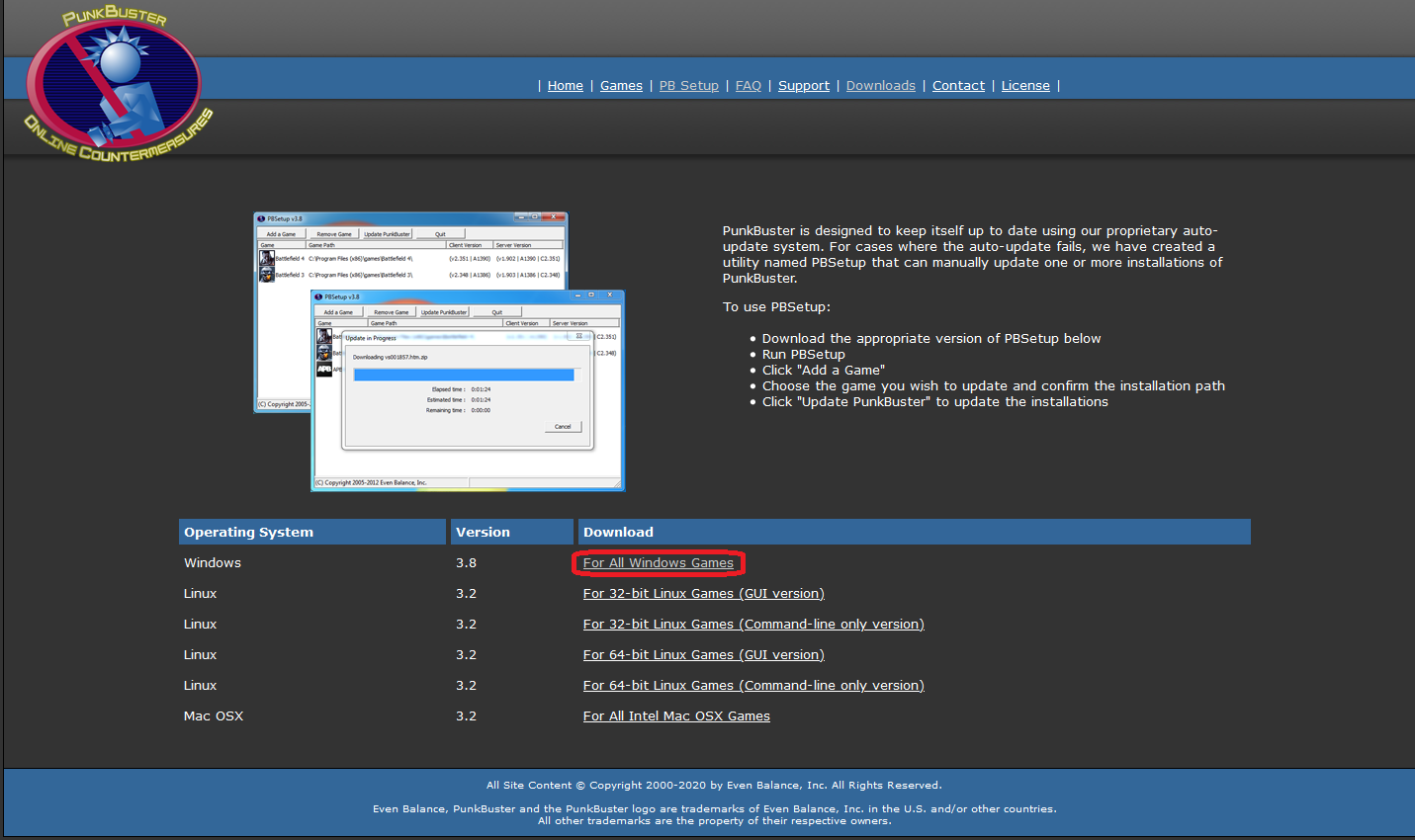Click the "All Site Content © Copyright 2000-2020" footer line

pos(714,786)
